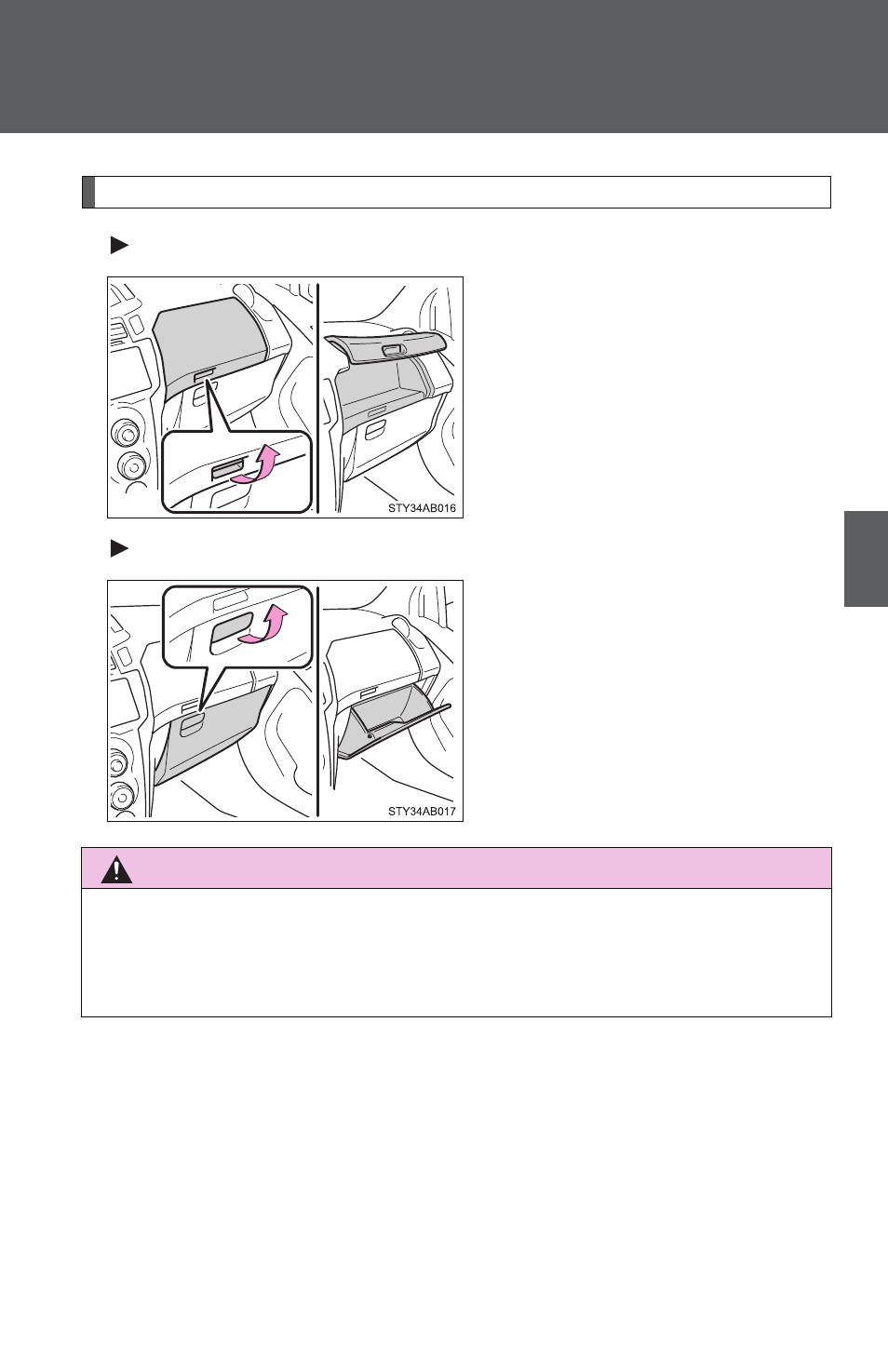The height and width of the screenshot is (1372, 888).
Task: Click inside the empty caution text box
Action: [x=456, y=952]
